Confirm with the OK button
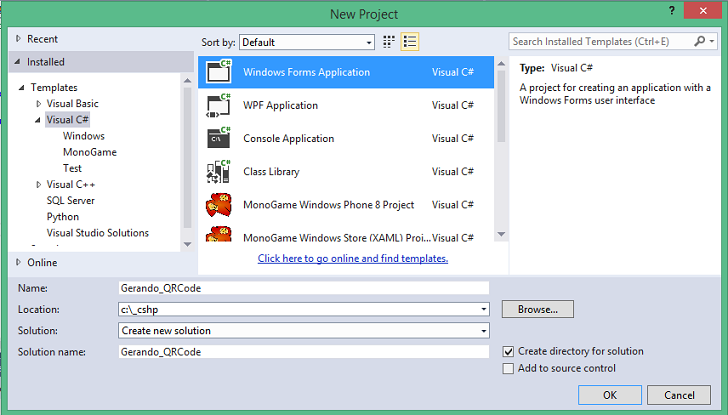 click(610, 395)
